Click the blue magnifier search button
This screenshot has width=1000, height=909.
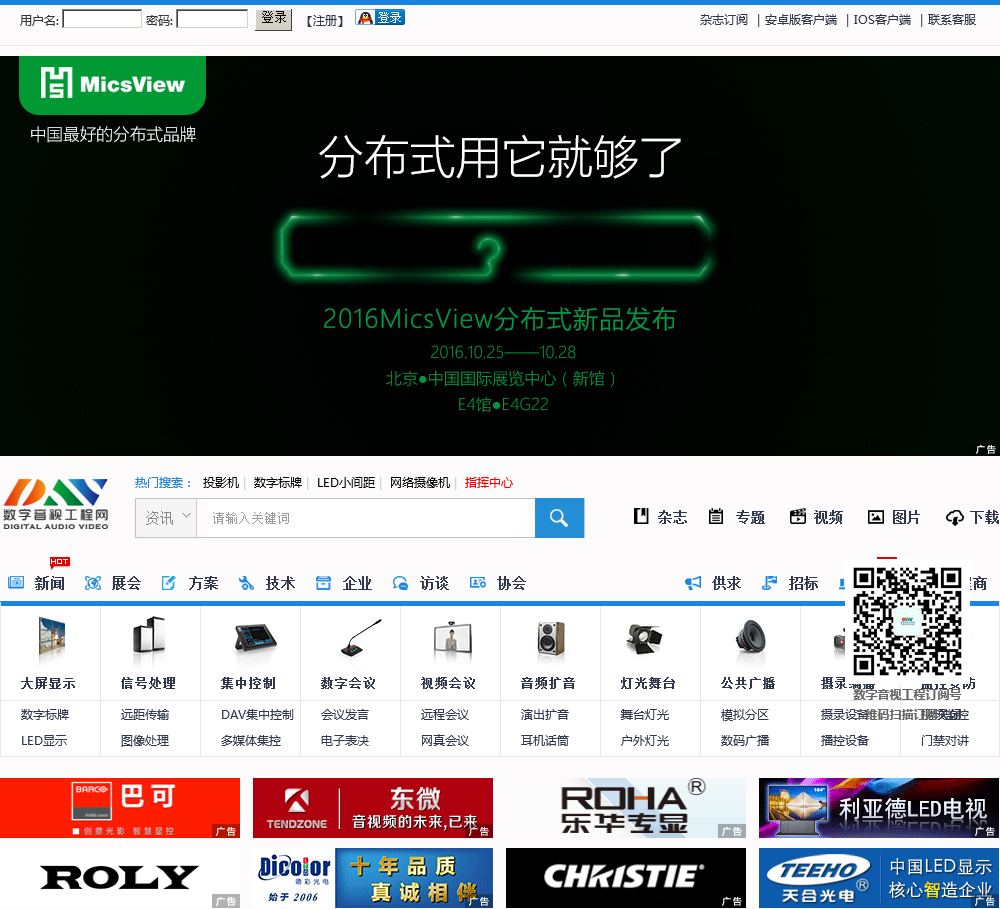click(x=559, y=518)
